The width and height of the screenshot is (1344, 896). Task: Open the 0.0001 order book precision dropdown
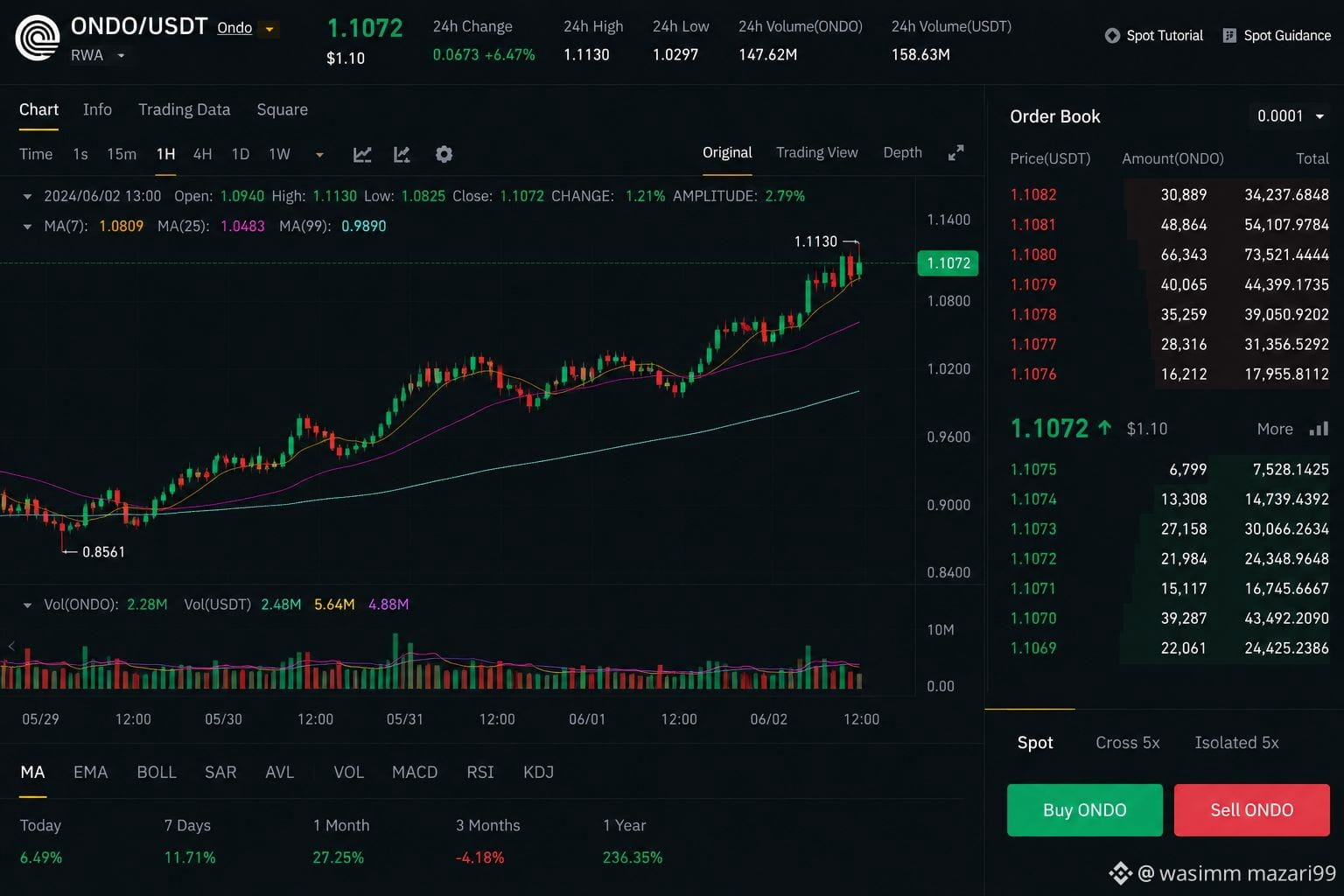pyautogui.click(x=1291, y=115)
